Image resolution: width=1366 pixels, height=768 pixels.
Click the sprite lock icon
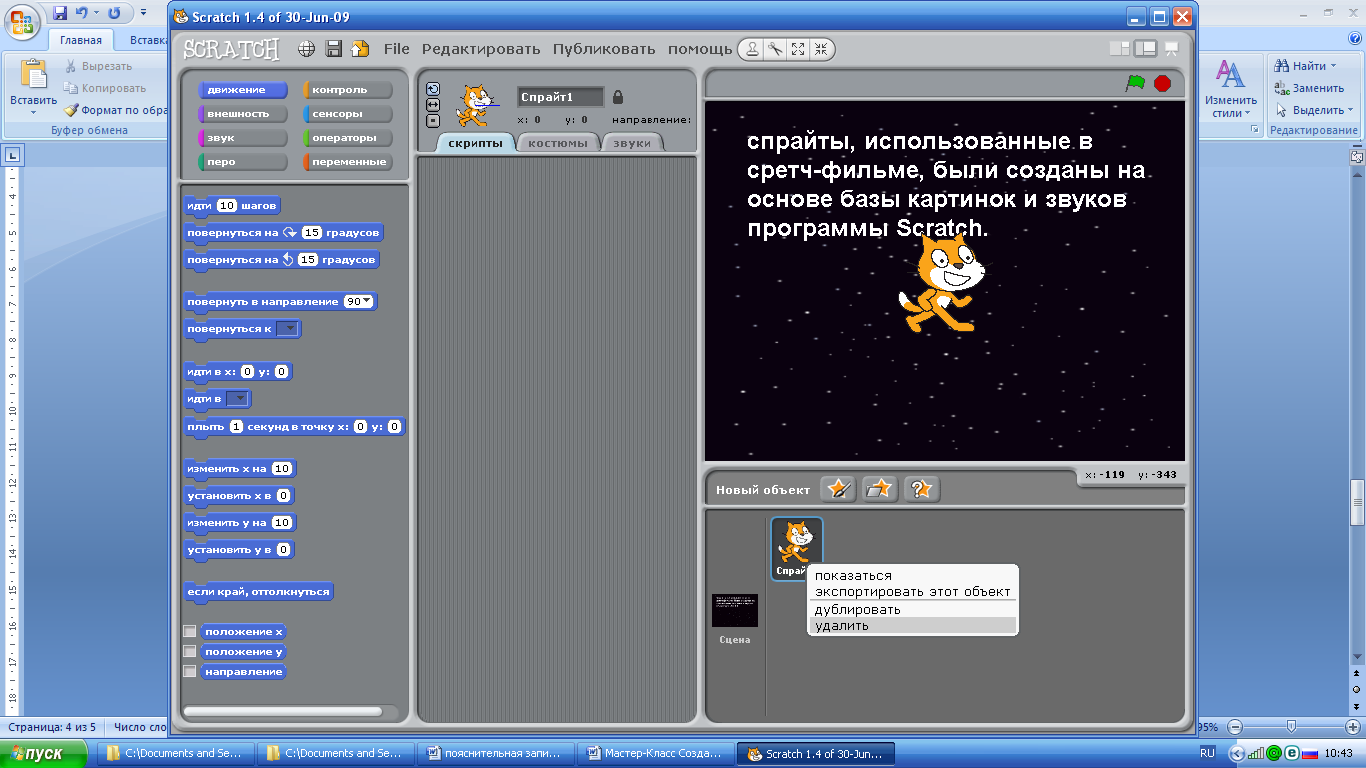point(618,97)
